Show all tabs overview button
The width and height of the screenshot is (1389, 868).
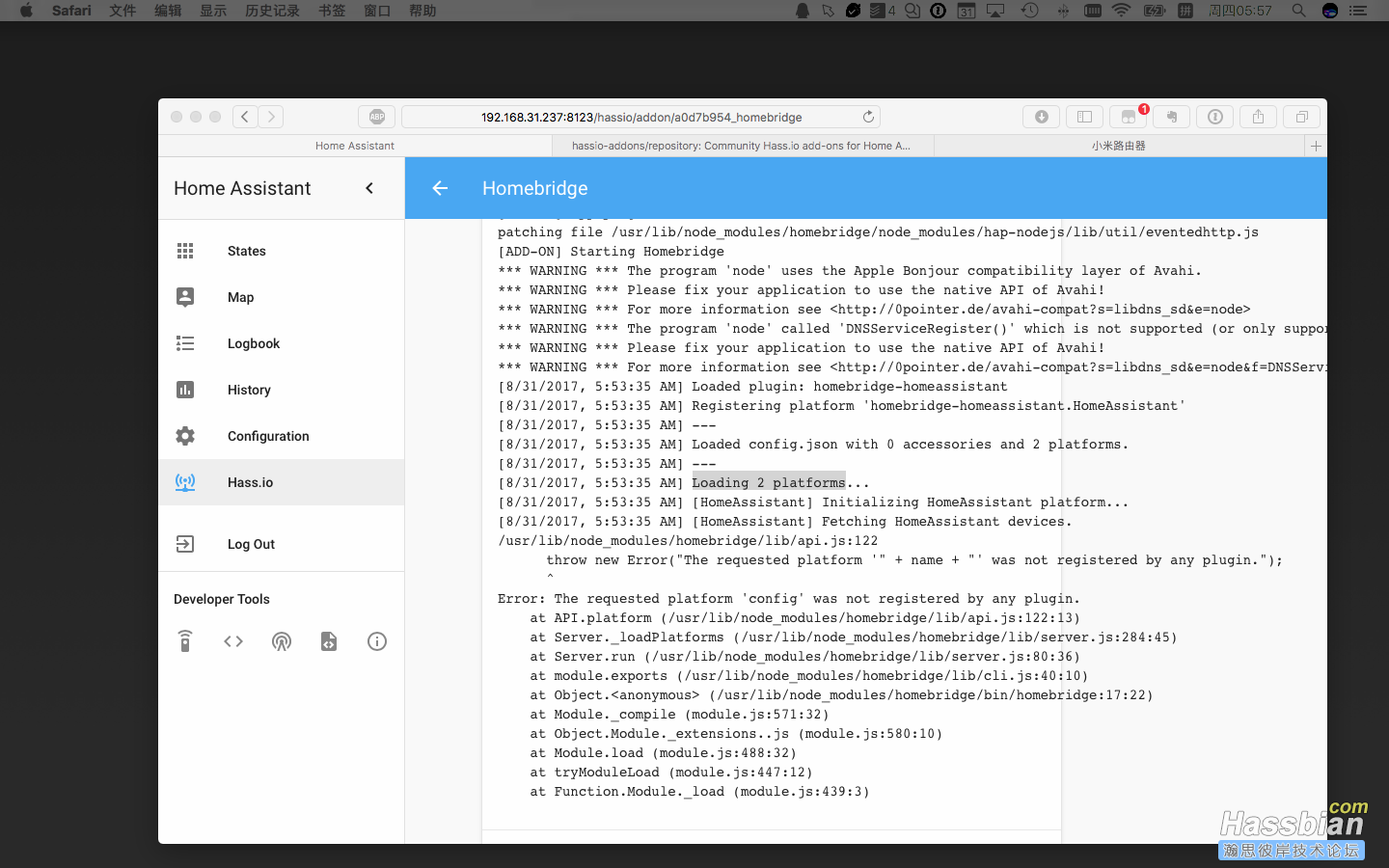[1301, 117]
